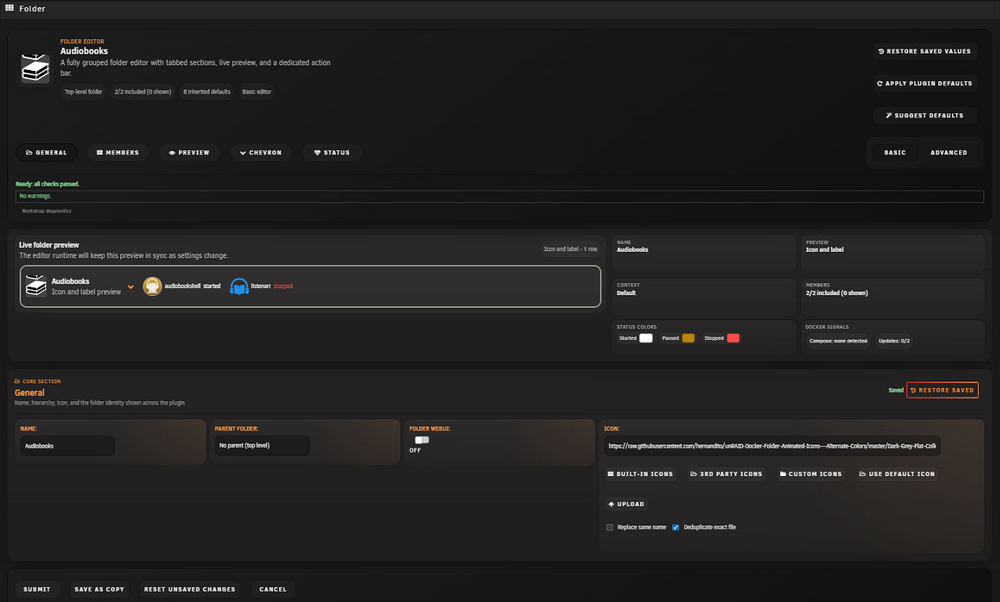Switch to the Chevron tab
Viewport: 1000px width, 602px height.
tap(261, 152)
